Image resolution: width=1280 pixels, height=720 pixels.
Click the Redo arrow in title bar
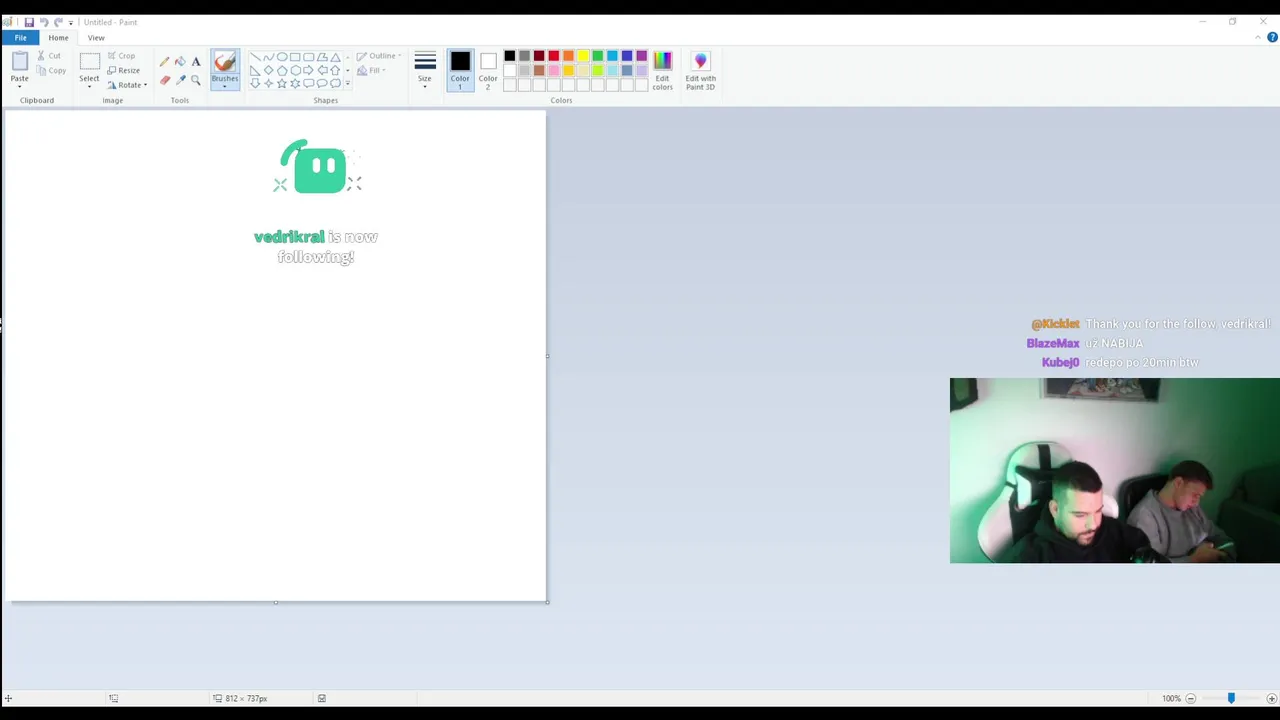point(58,22)
